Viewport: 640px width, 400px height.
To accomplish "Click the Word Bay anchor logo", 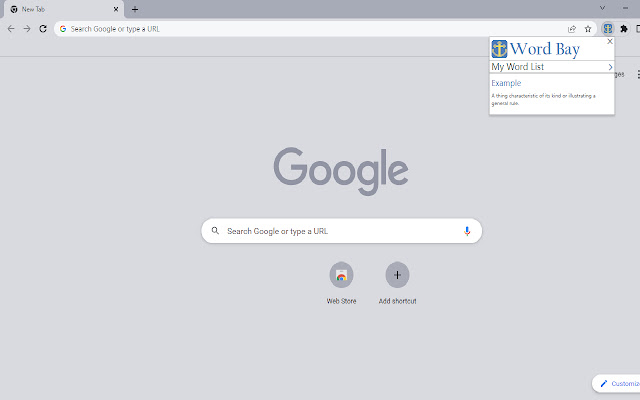I will point(499,49).
